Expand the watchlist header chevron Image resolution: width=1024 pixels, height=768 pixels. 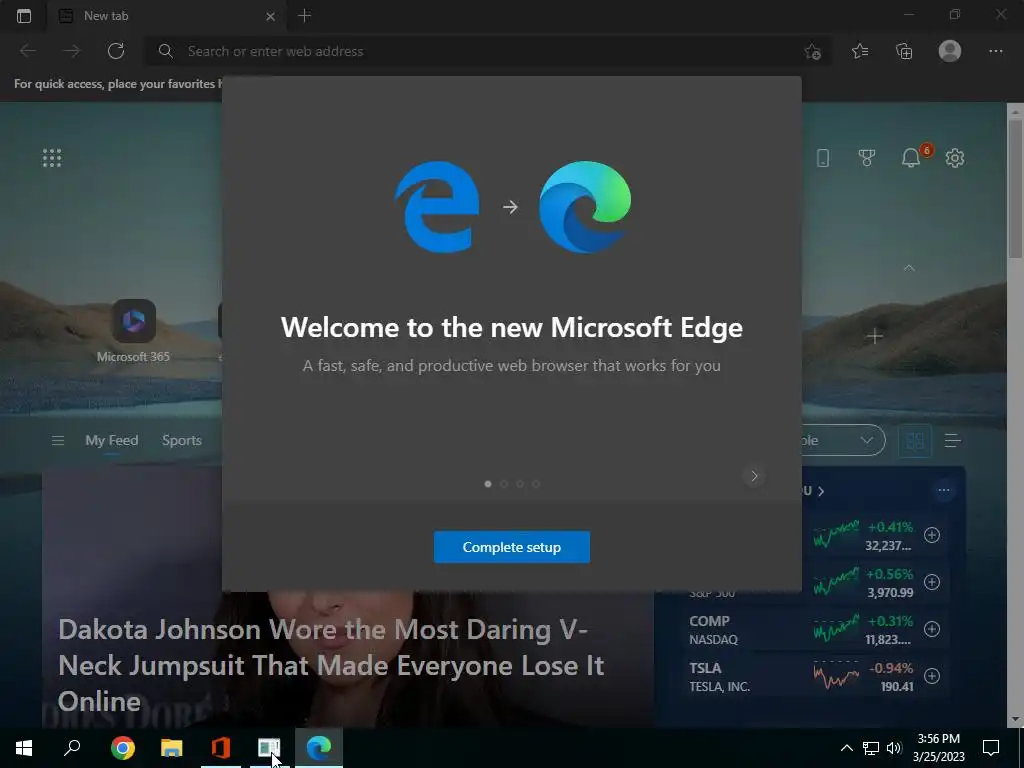[x=821, y=491]
